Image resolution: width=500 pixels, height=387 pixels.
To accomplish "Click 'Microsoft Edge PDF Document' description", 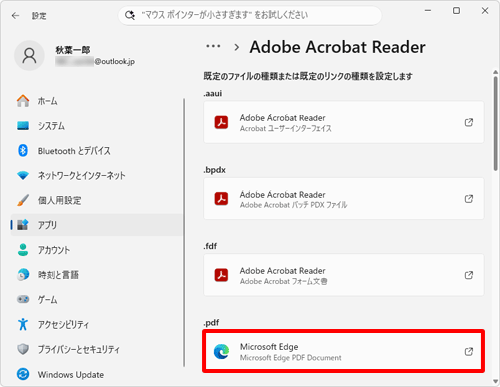I will tap(291, 358).
